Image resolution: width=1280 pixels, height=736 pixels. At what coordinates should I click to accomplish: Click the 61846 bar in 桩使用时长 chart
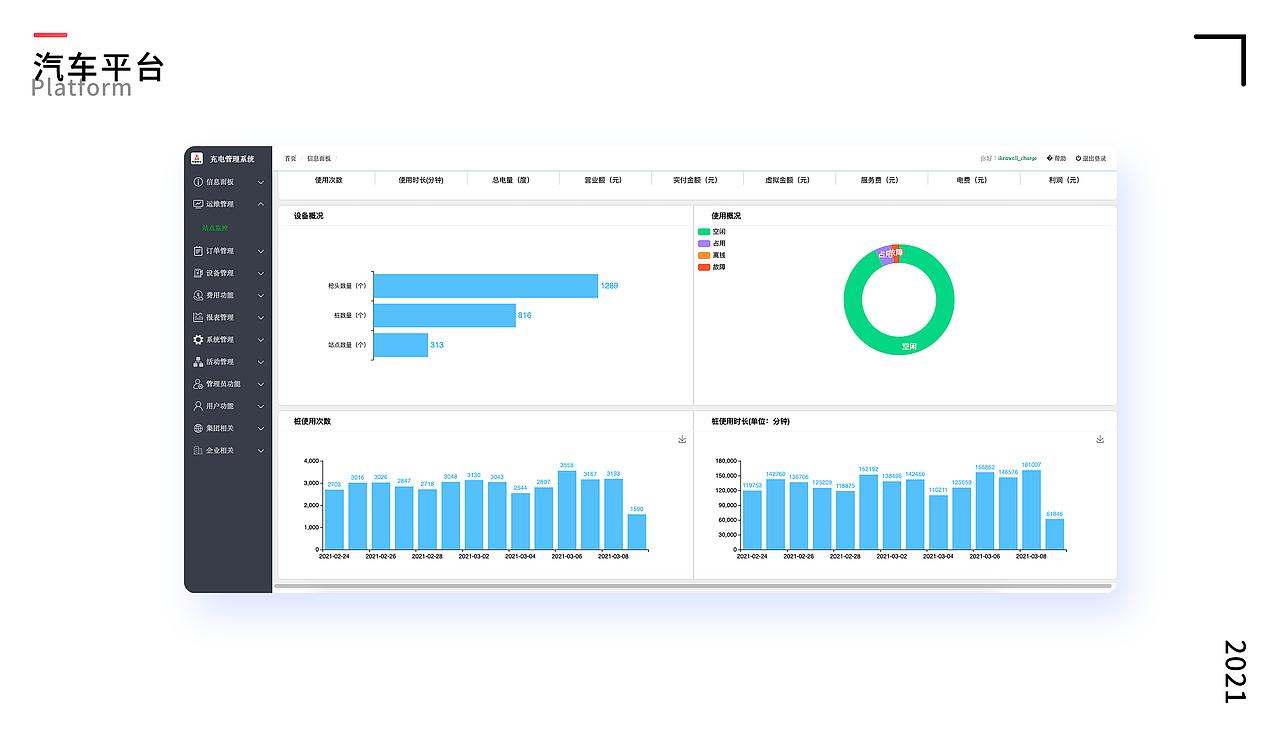point(1054,534)
